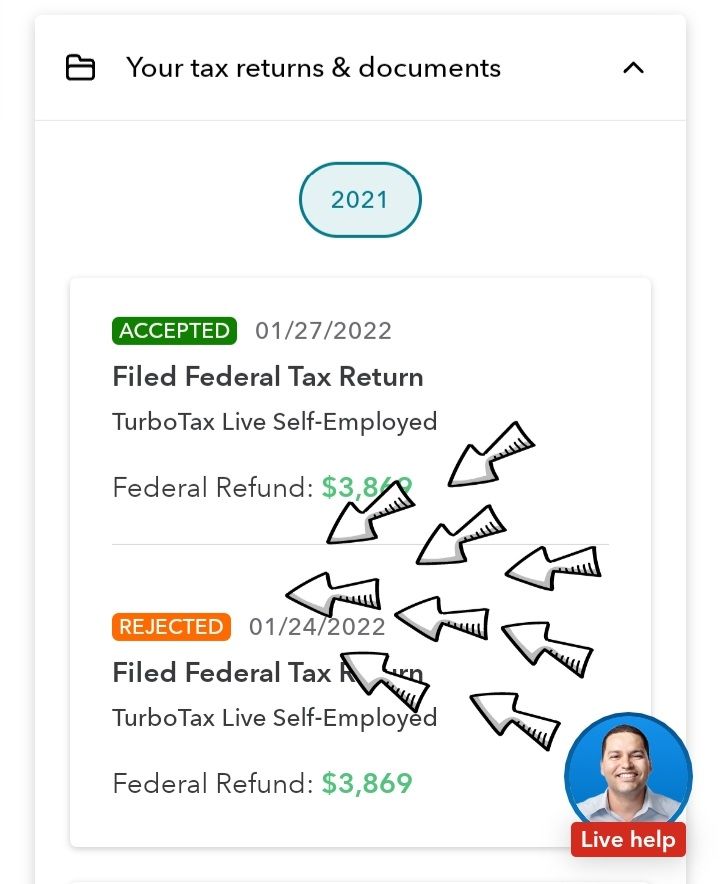Click the partially covered accepted refund amount
720x884 pixels.
[366, 488]
